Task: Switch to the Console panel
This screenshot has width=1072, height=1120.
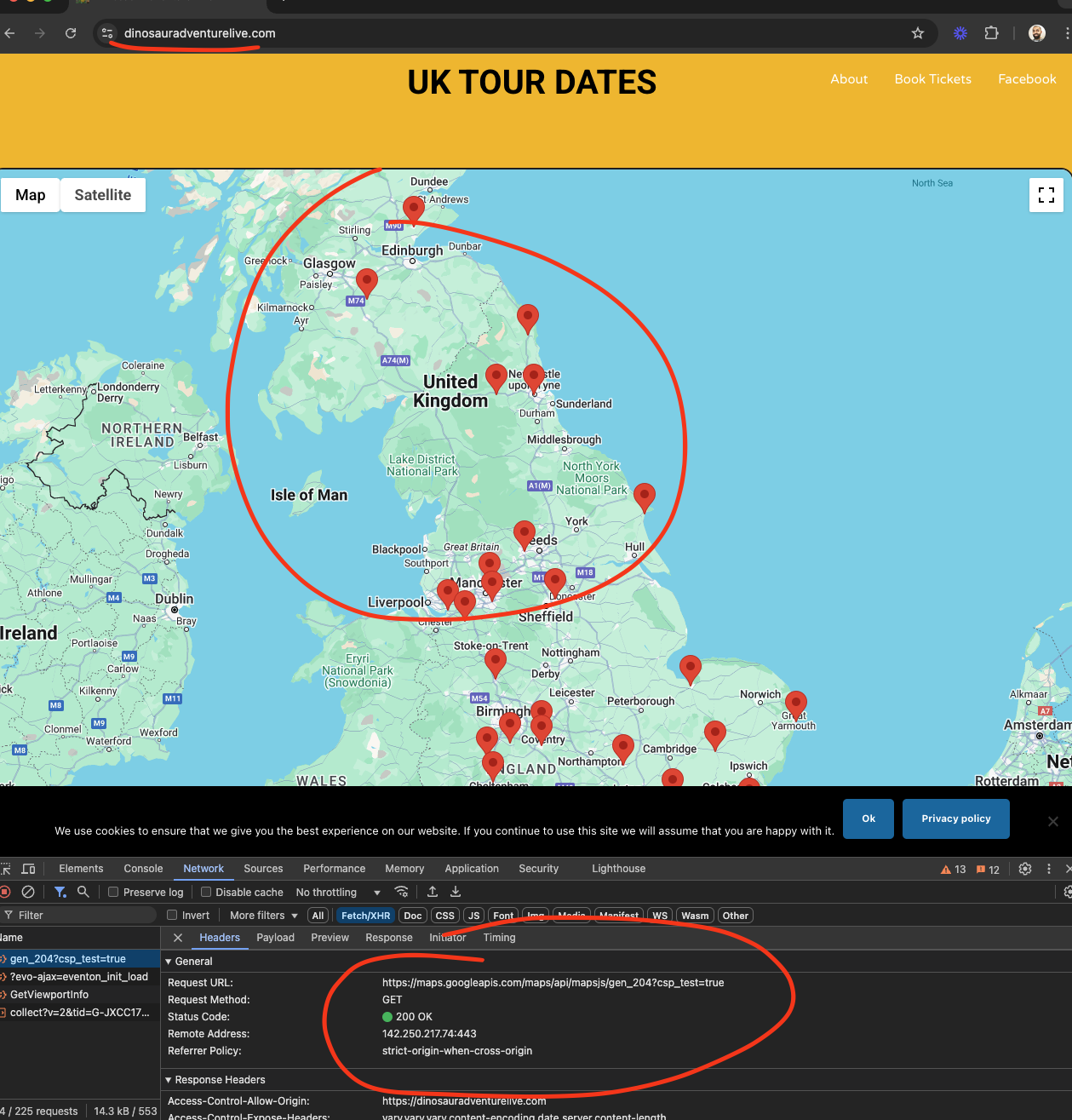Action: [x=143, y=869]
